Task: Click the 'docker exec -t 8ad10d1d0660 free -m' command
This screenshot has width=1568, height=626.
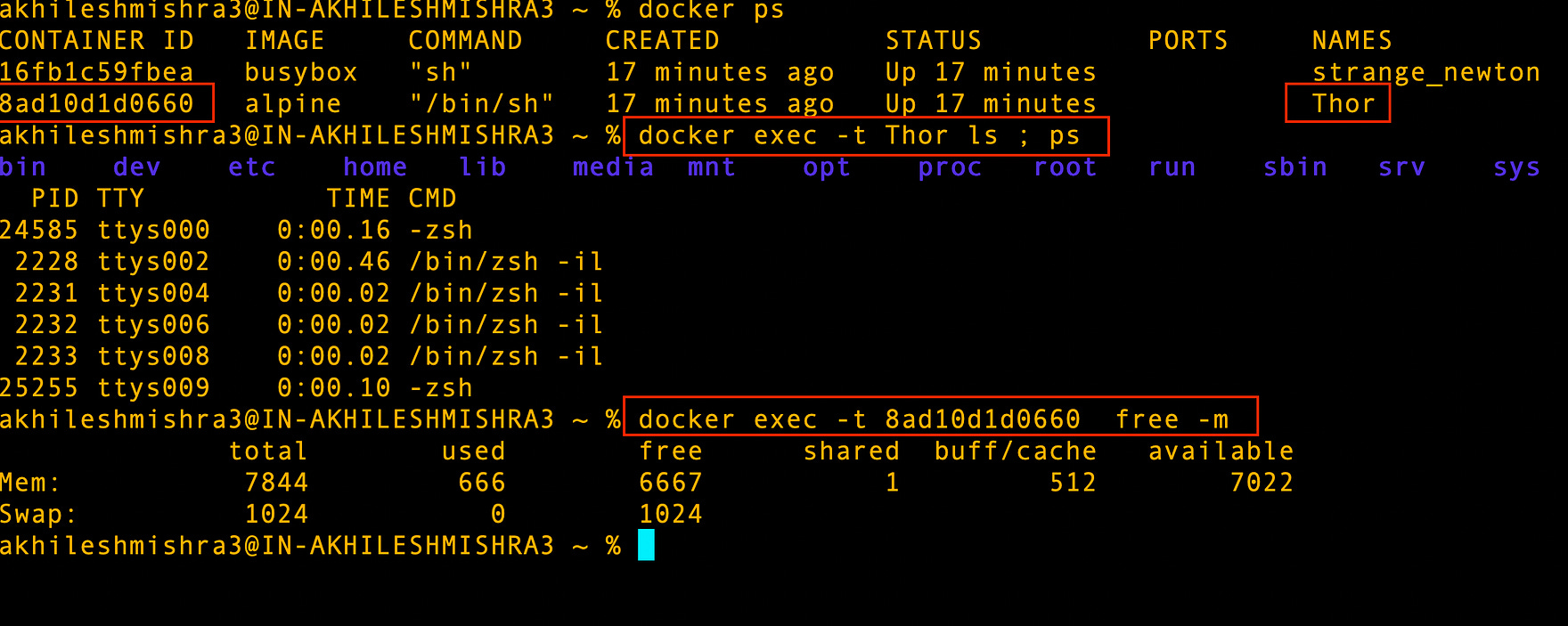Action: [x=934, y=419]
